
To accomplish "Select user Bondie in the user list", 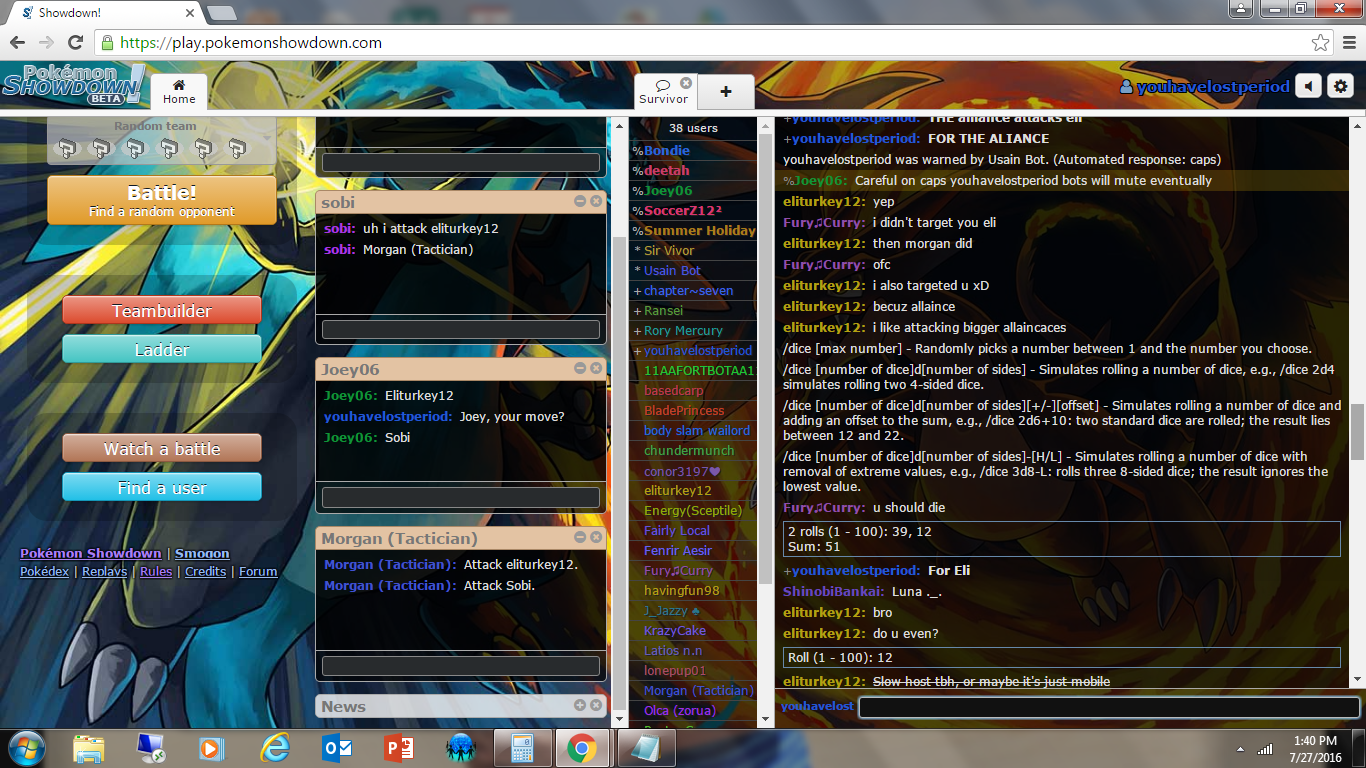I will [693, 151].
